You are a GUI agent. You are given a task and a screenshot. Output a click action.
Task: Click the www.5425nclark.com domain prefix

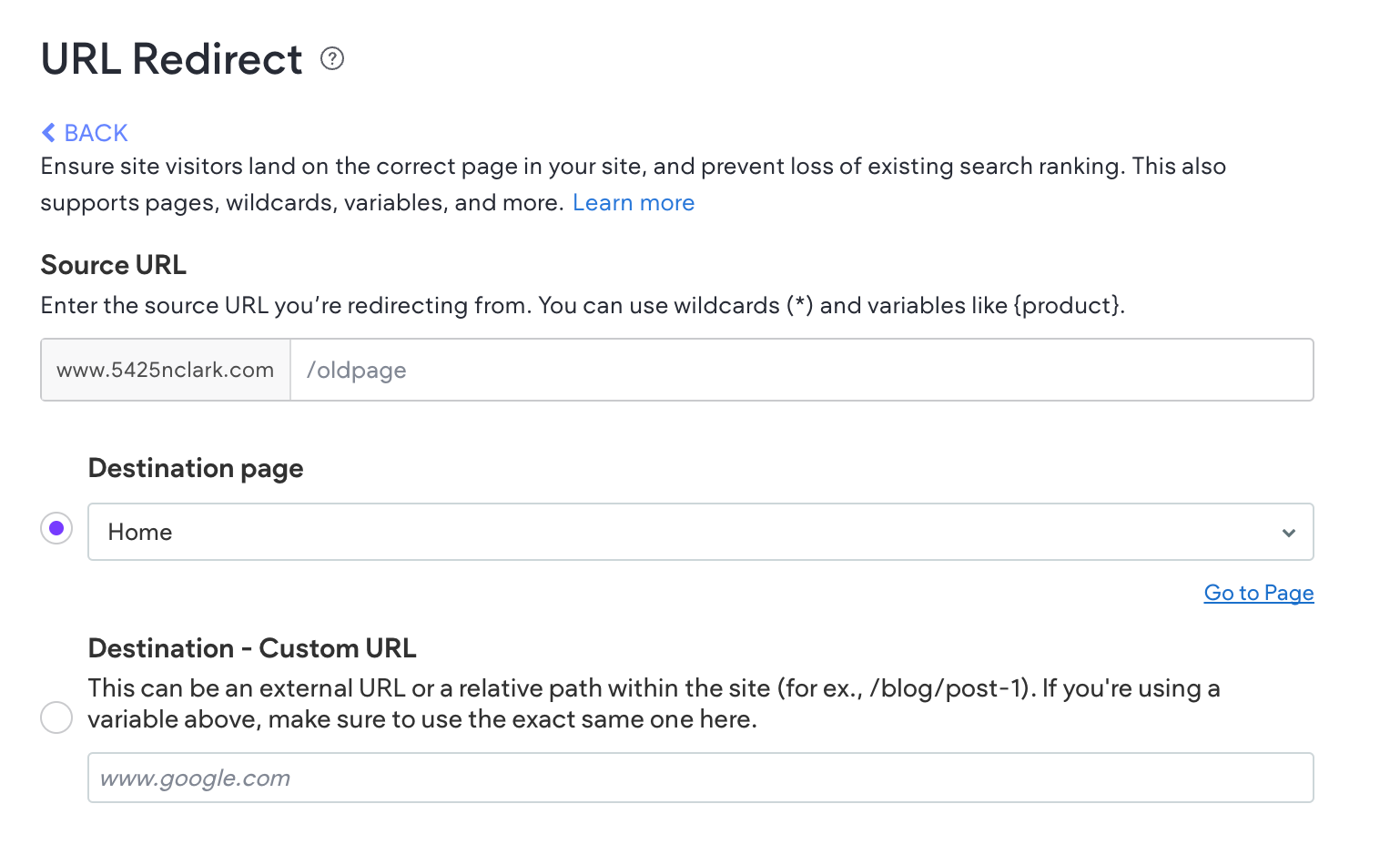point(166,370)
